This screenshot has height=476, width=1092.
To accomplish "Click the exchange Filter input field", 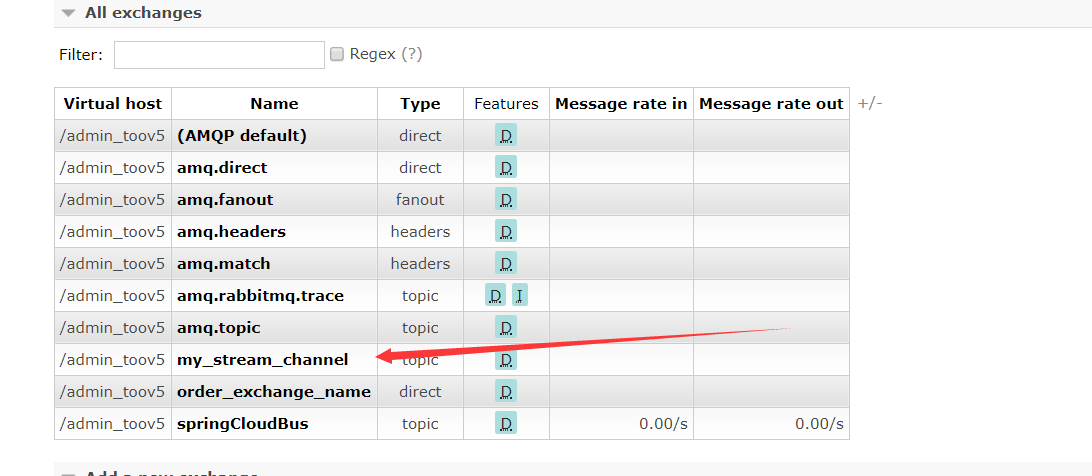I will tap(219, 54).
